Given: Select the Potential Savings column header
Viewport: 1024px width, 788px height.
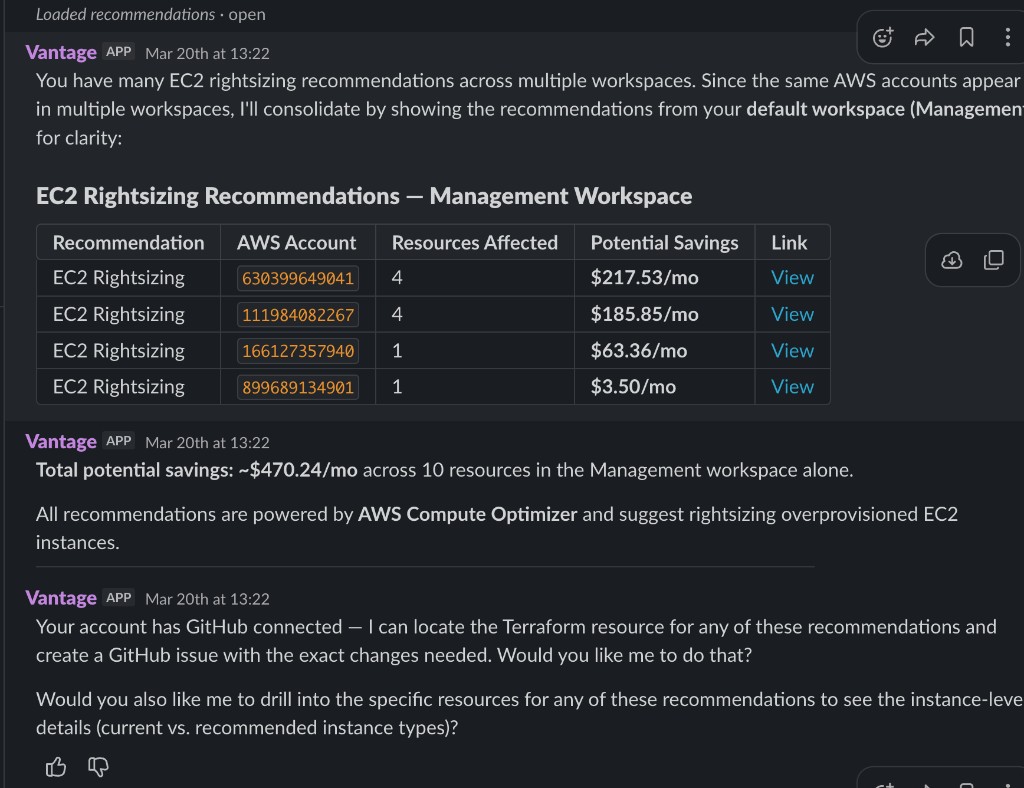Looking at the screenshot, I should click(664, 243).
